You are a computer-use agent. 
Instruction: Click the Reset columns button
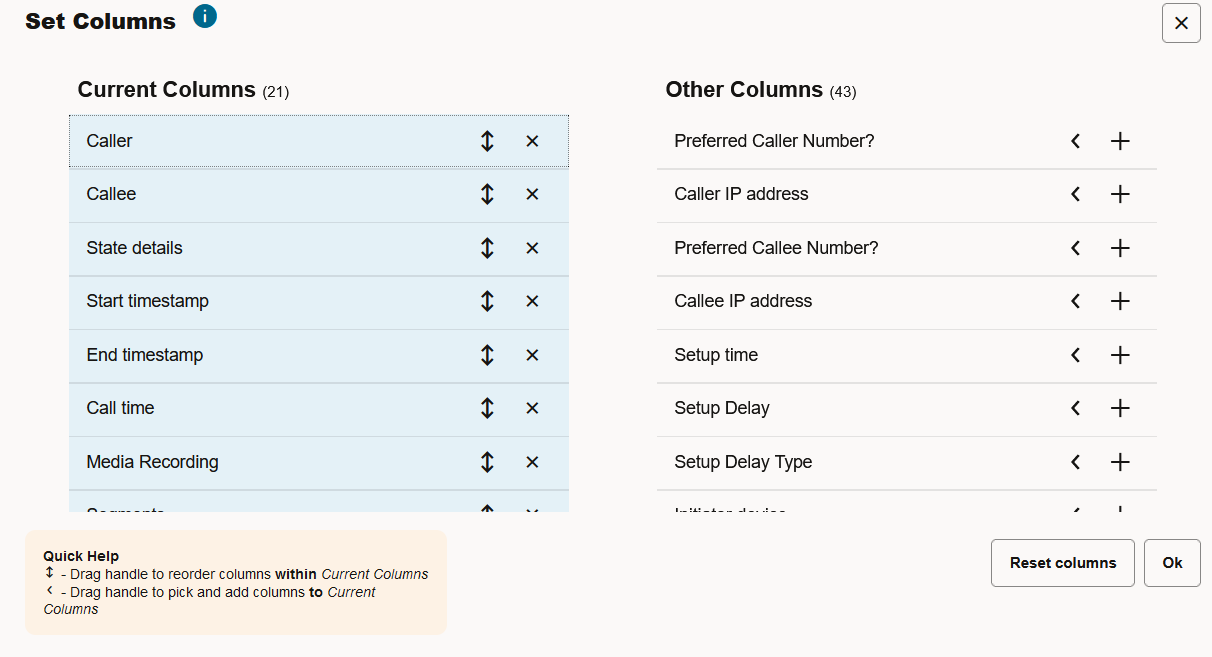[1063, 563]
